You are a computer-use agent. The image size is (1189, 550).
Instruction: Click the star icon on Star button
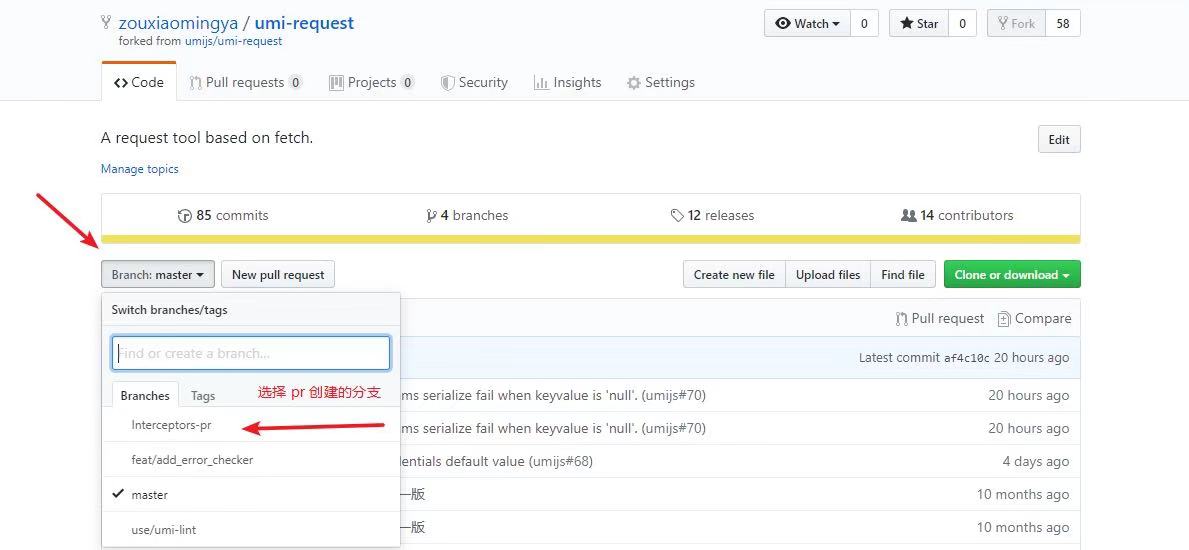[906, 24]
